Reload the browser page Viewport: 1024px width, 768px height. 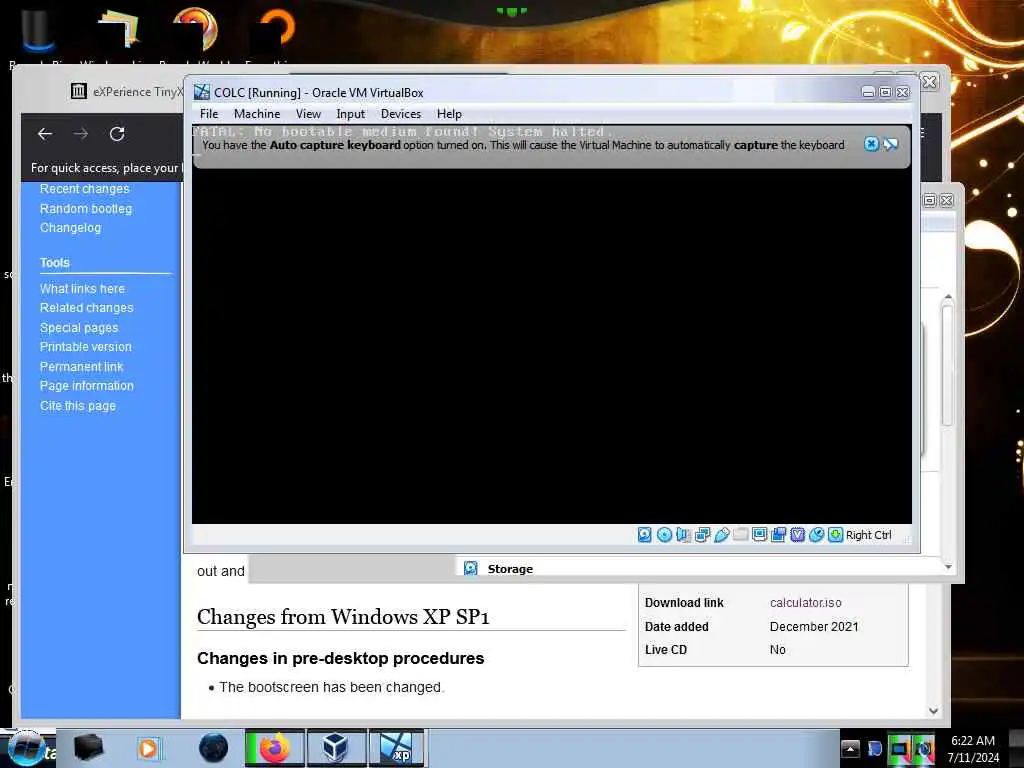click(x=117, y=134)
